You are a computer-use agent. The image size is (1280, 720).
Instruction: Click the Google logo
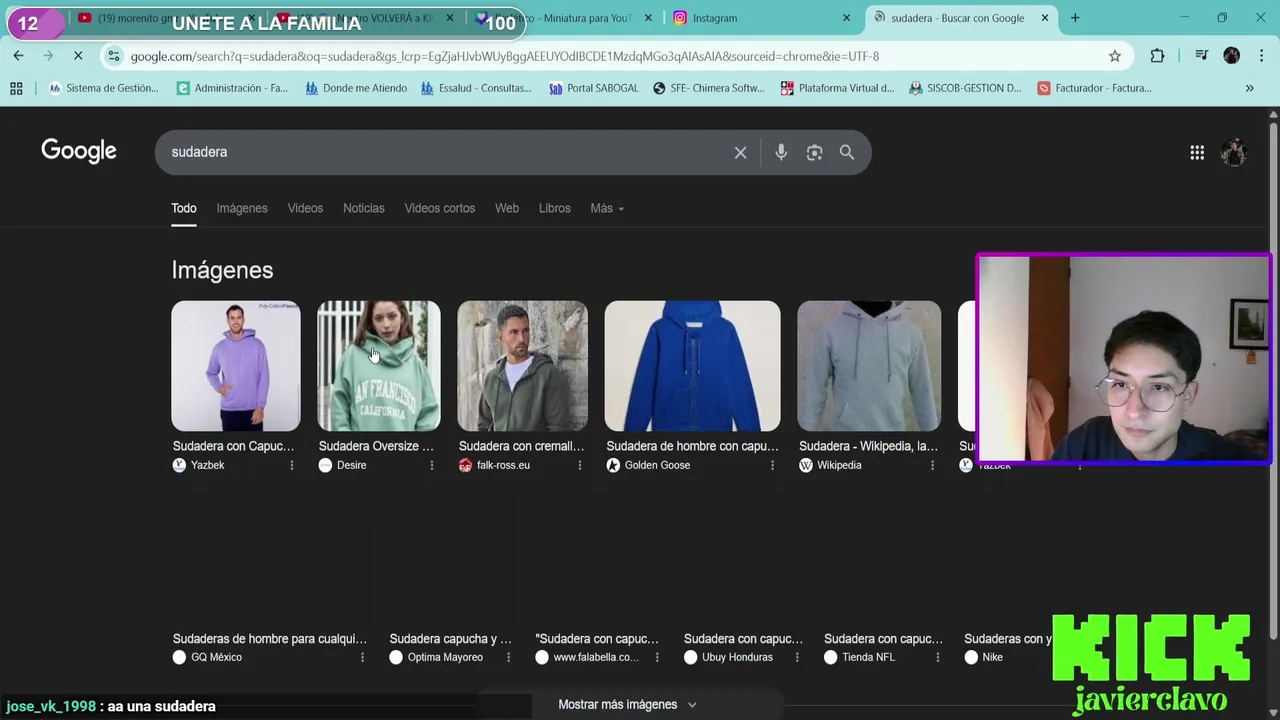point(79,152)
